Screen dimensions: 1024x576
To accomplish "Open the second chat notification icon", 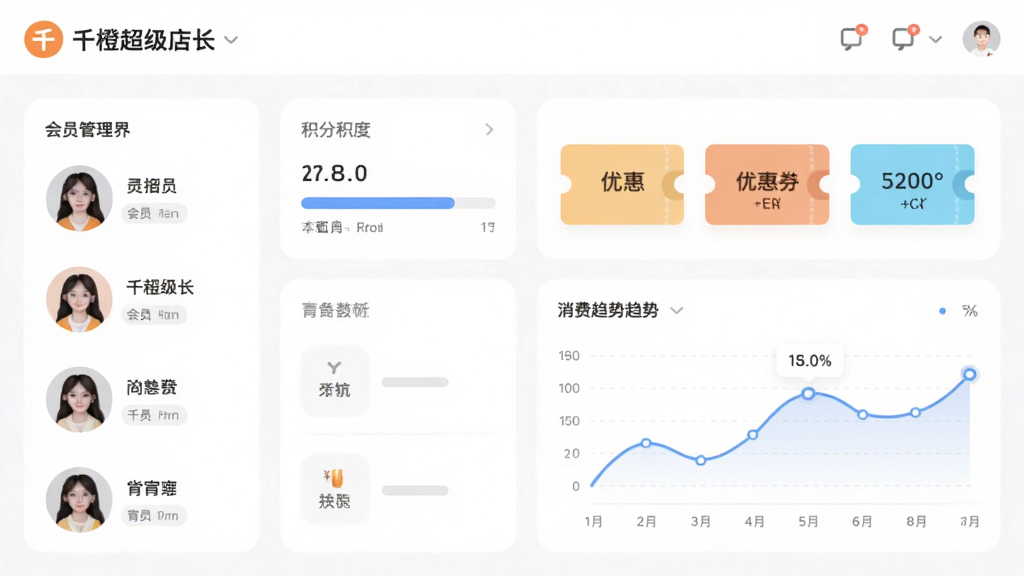I will [905, 37].
